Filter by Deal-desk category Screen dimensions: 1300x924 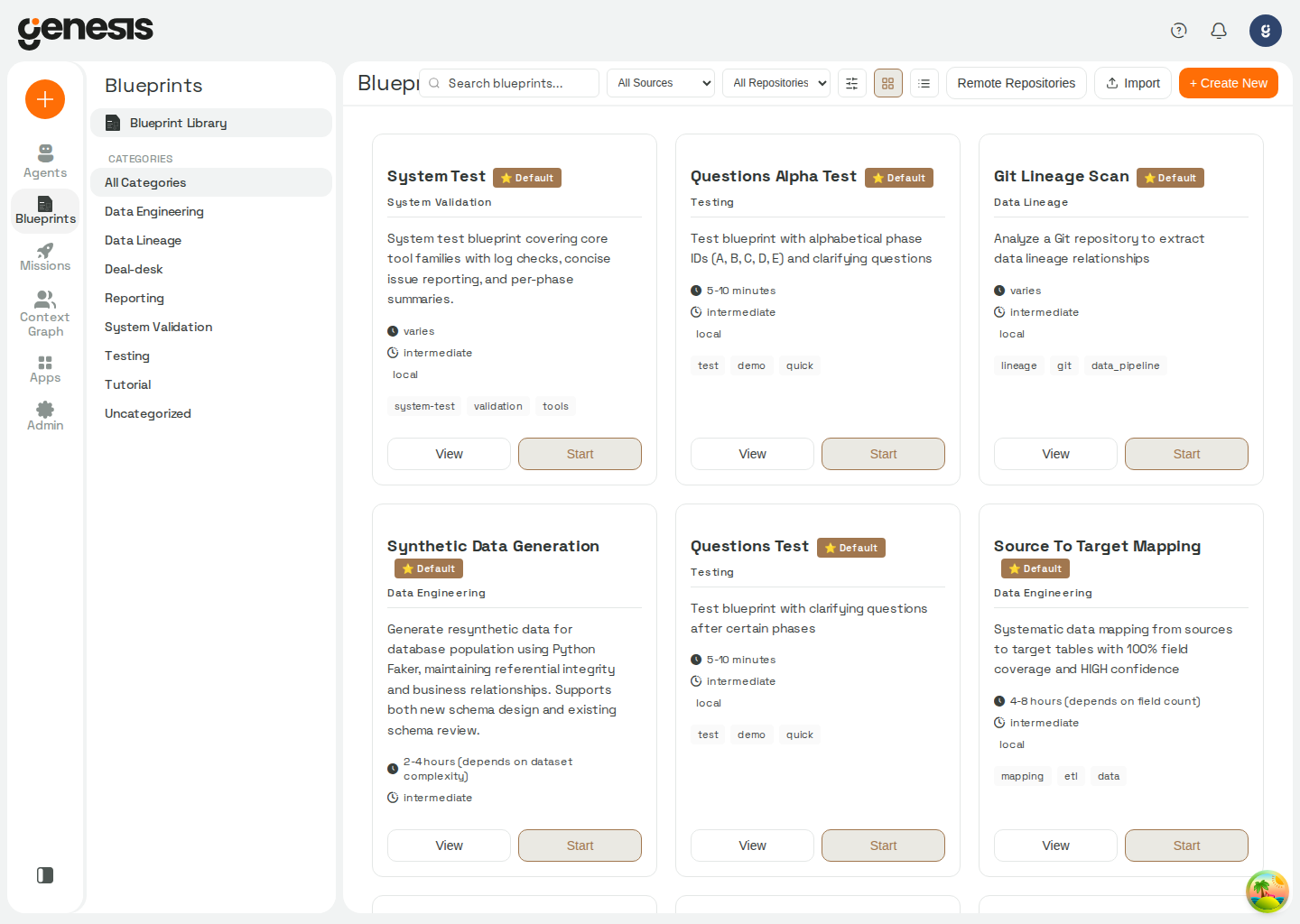(x=211, y=269)
